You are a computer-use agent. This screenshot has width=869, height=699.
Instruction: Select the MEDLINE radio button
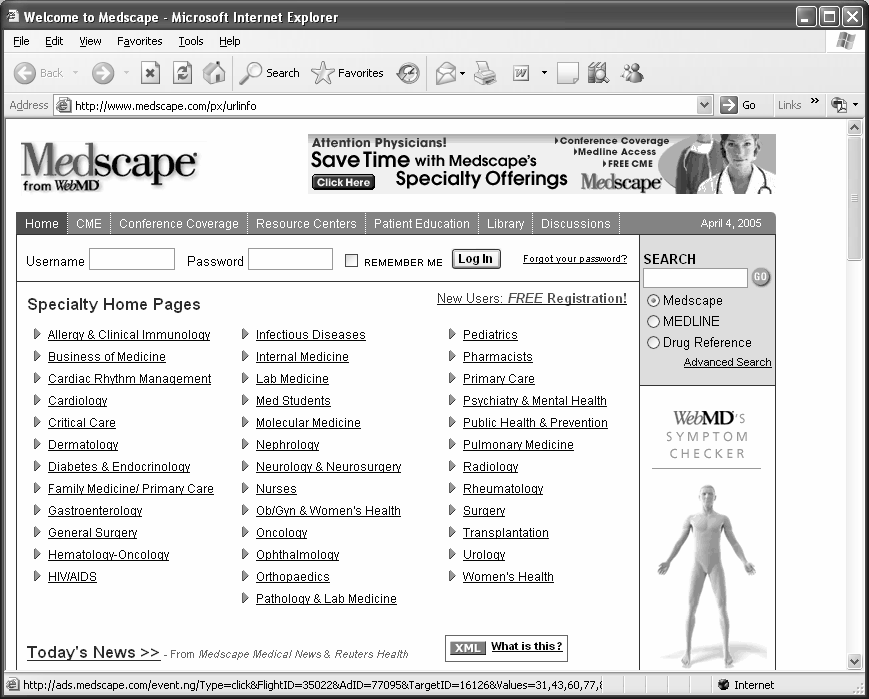pos(653,322)
